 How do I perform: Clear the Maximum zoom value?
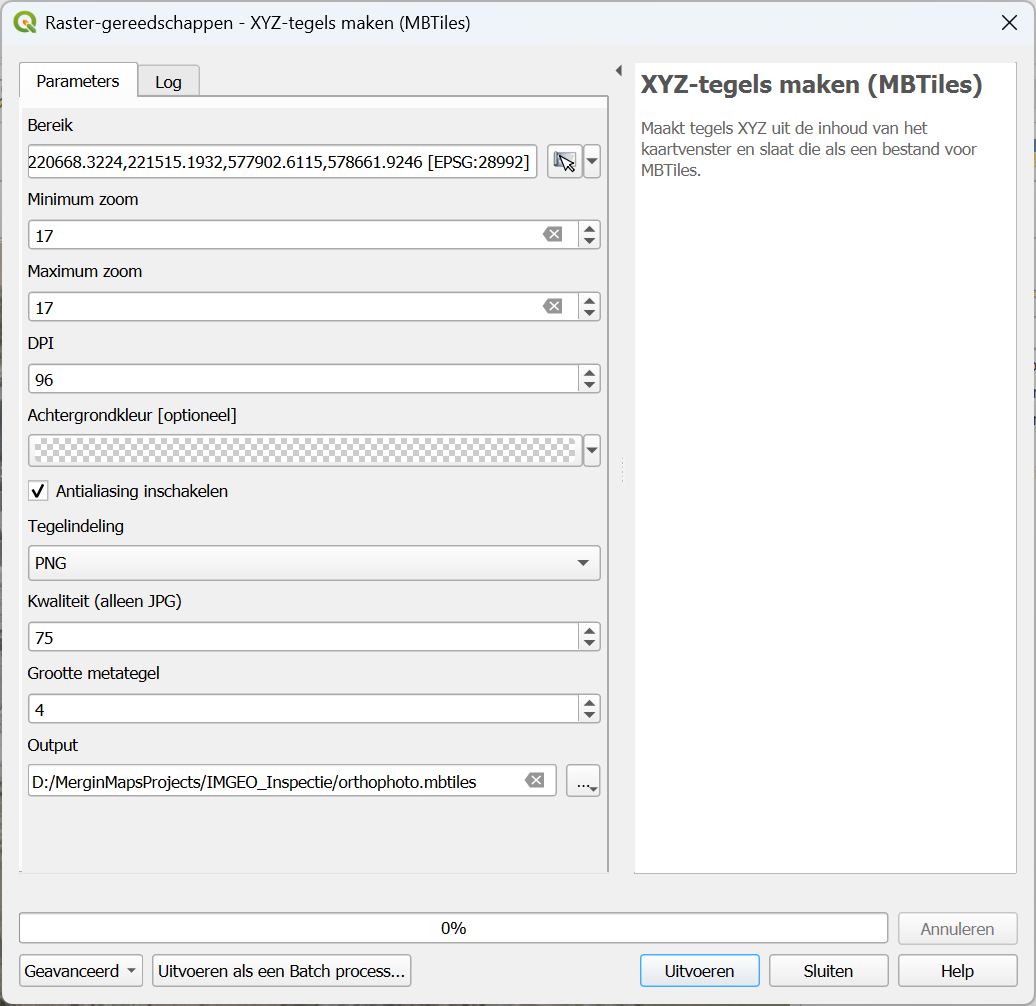tap(552, 307)
